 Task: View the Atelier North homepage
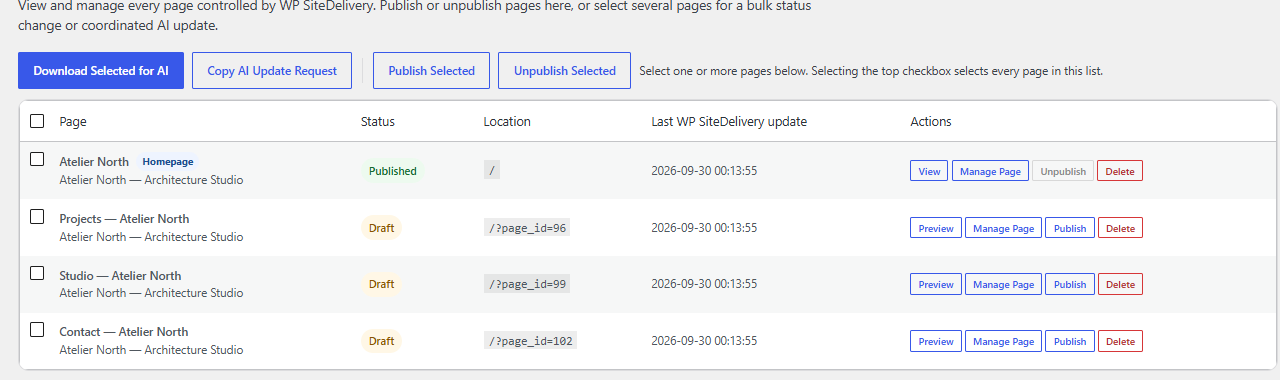point(929,171)
